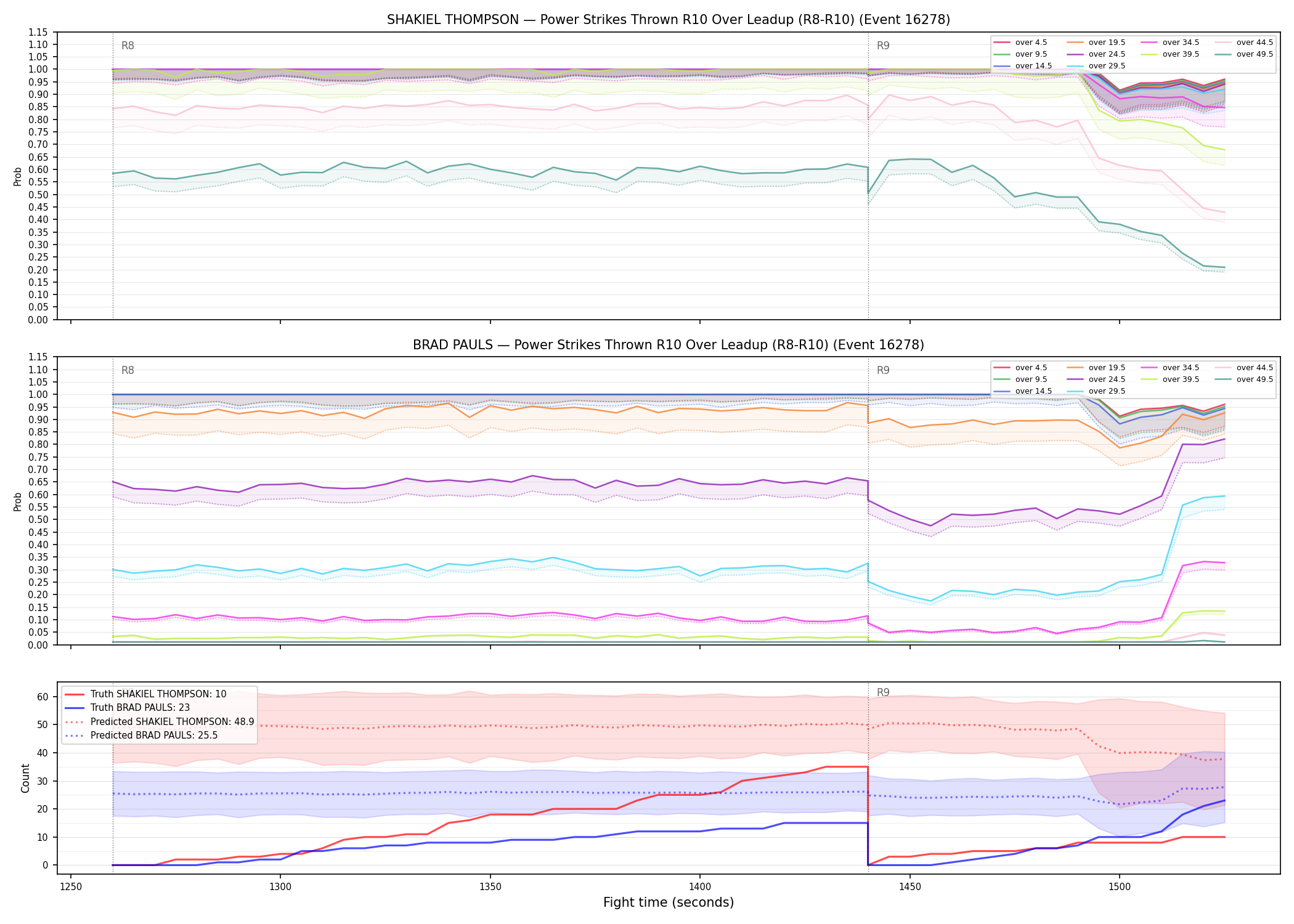Click the BRAD PAULS chart title
1294x924 pixels.
click(669, 345)
